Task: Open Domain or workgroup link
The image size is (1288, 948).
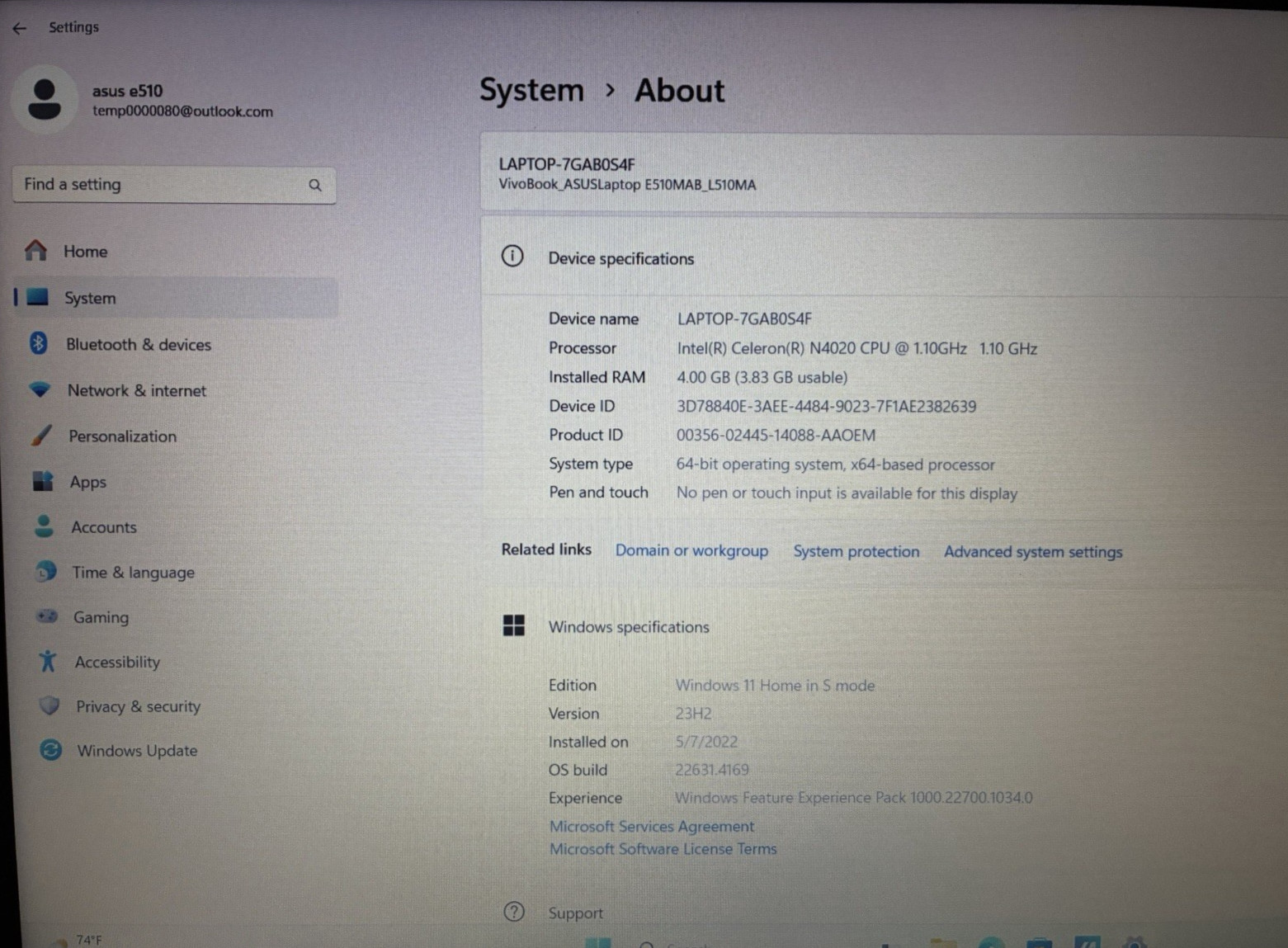Action: click(x=691, y=550)
